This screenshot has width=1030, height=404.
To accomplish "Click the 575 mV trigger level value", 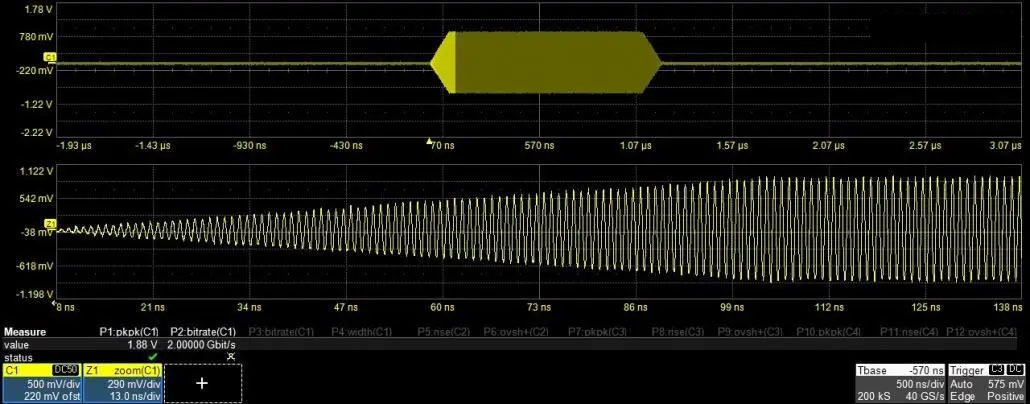I will coord(1005,383).
